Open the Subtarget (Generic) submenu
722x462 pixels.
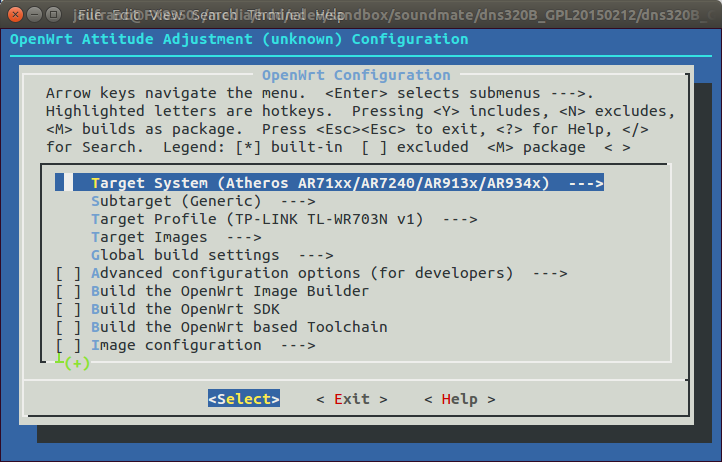click(203, 201)
